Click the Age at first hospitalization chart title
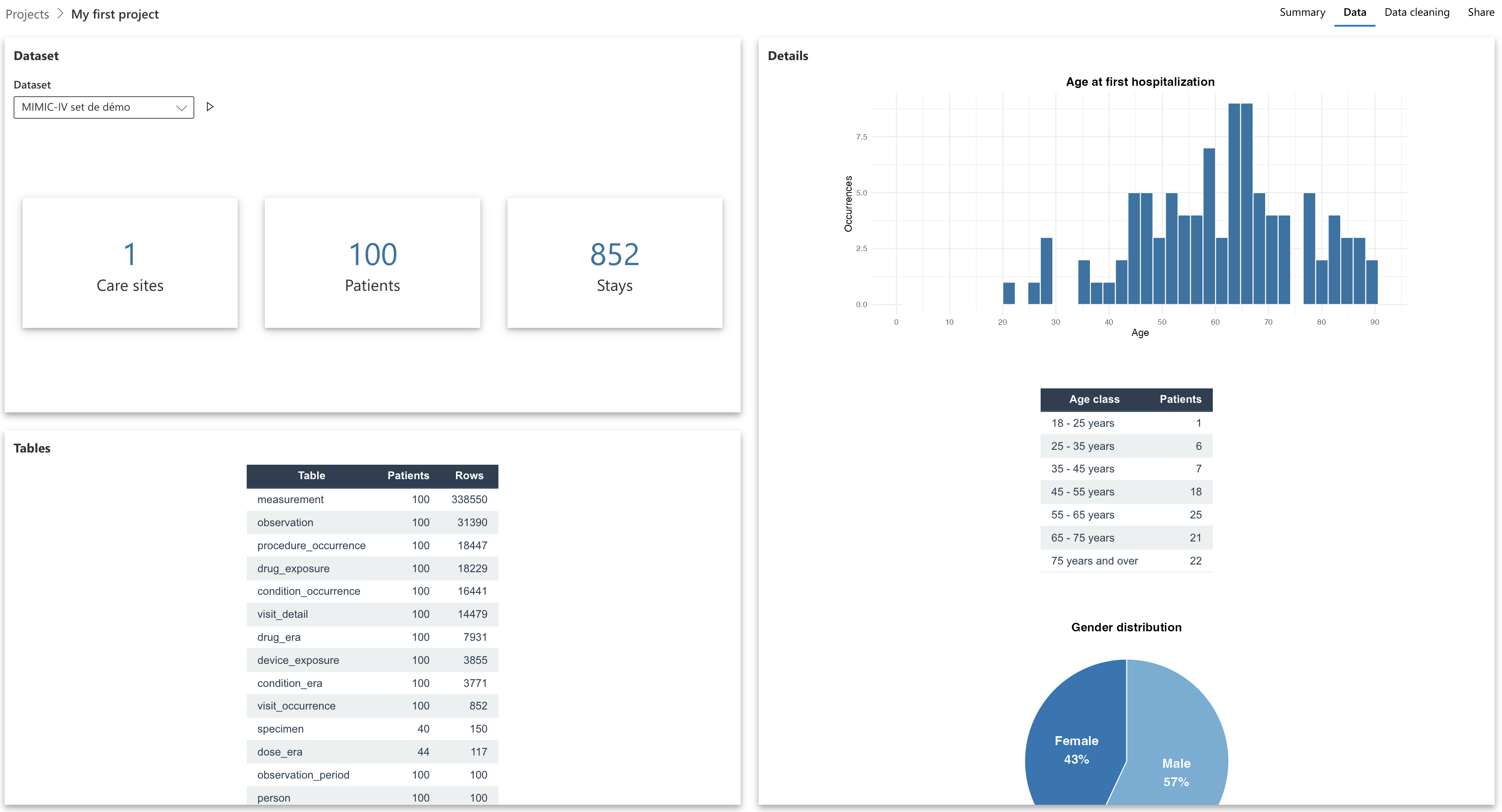 pyautogui.click(x=1140, y=82)
